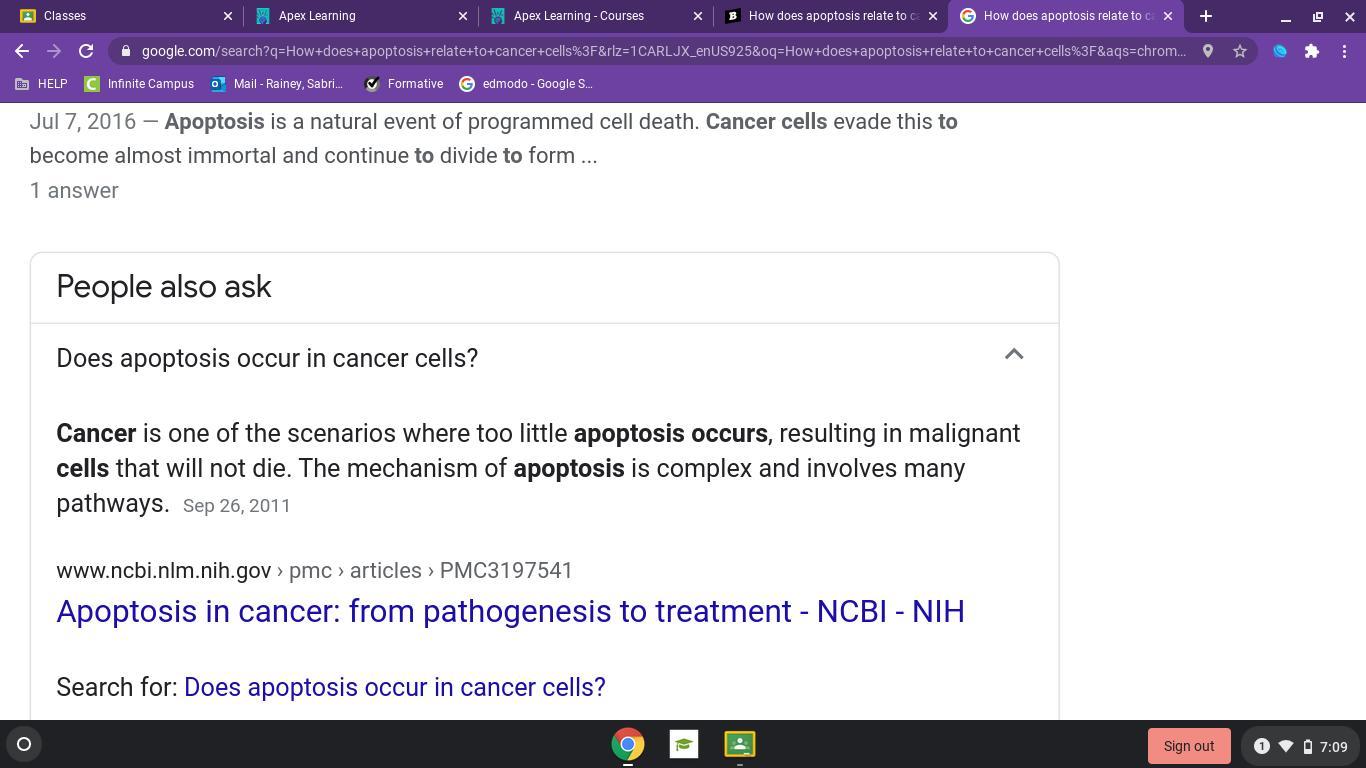Screen dimensions: 1366x768
Task: Open the Chrome three-dot menu
Action: pos(1344,51)
